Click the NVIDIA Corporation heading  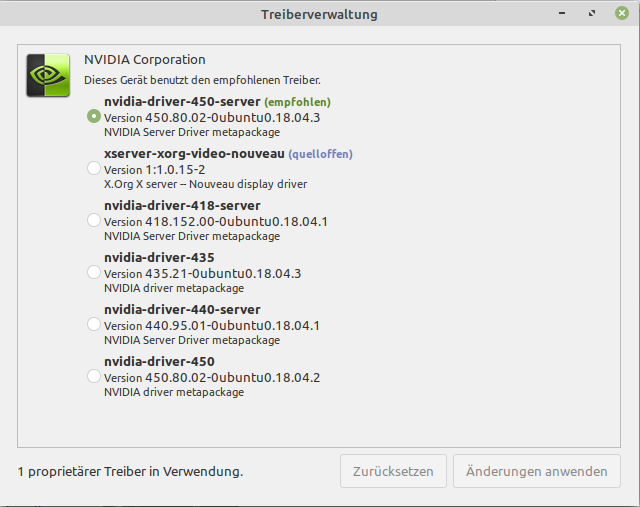[144, 60]
